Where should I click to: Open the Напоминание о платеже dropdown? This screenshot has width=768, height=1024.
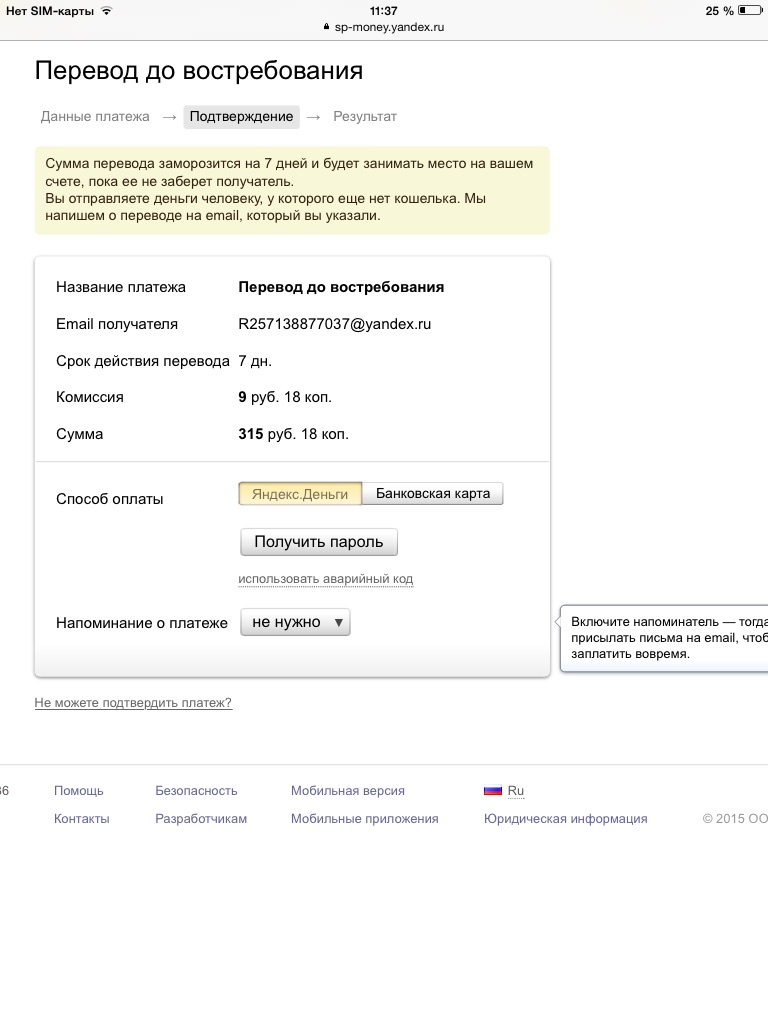[x=296, y=622]
